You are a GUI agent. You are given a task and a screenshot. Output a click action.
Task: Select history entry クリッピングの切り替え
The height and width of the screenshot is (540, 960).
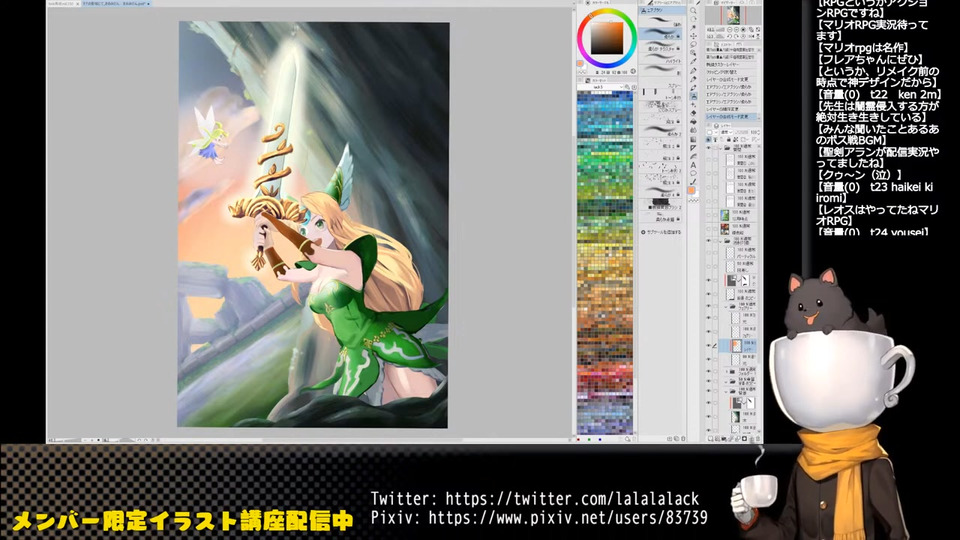click(x=732, y=72)
